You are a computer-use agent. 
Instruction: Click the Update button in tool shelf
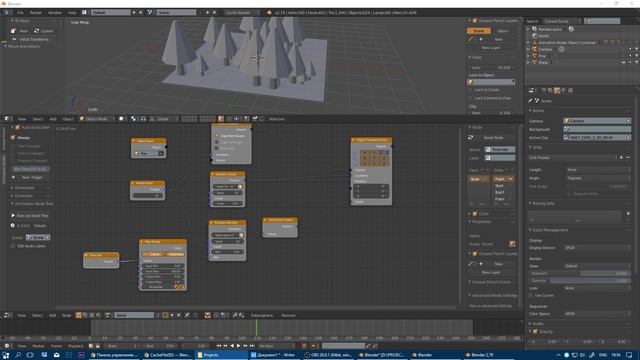click(x=44, y=31)
